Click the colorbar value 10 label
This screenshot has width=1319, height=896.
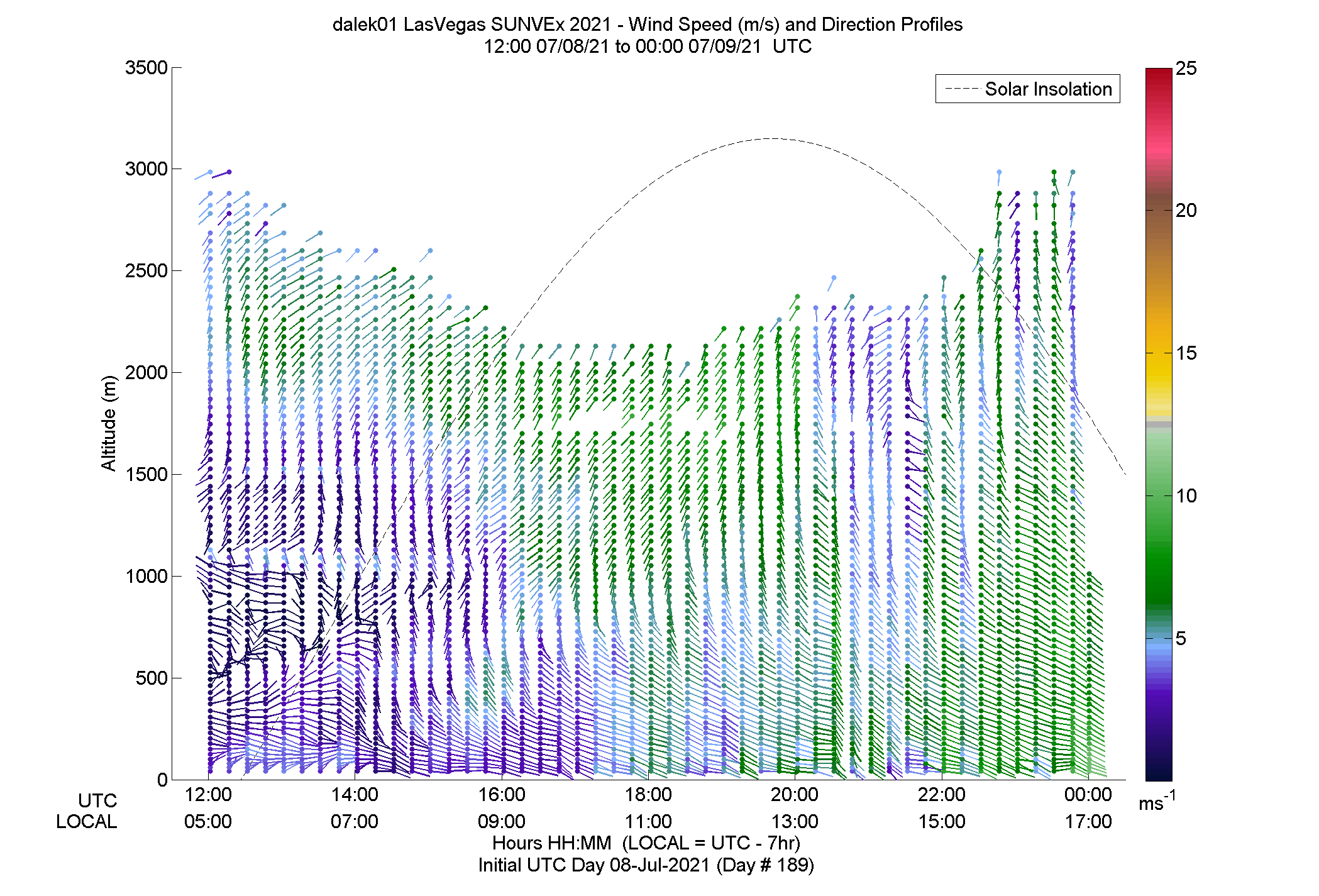coord(1186,495)
